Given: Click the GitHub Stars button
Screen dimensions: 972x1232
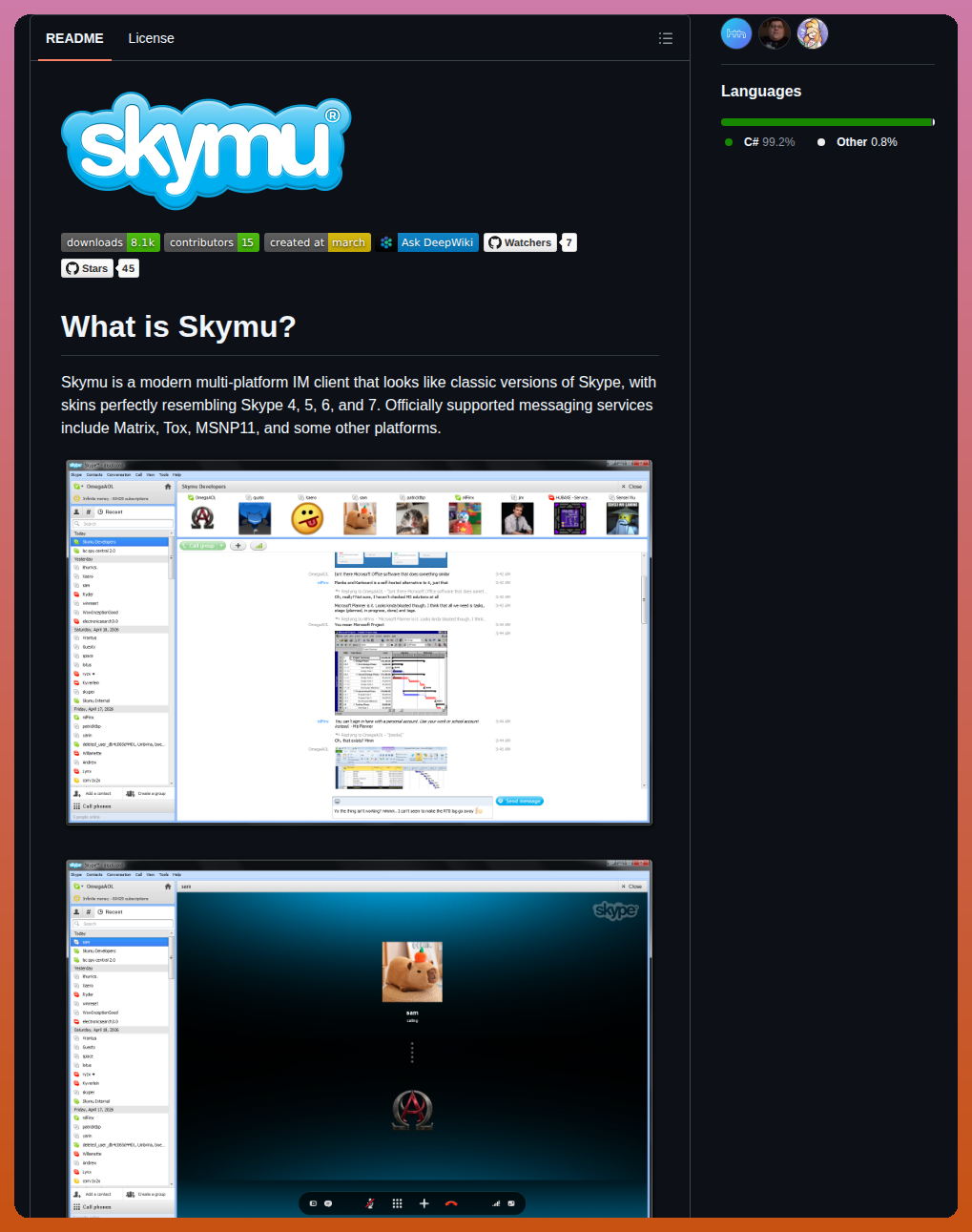Looking at the screenshot, I should (x=87, y=268).
